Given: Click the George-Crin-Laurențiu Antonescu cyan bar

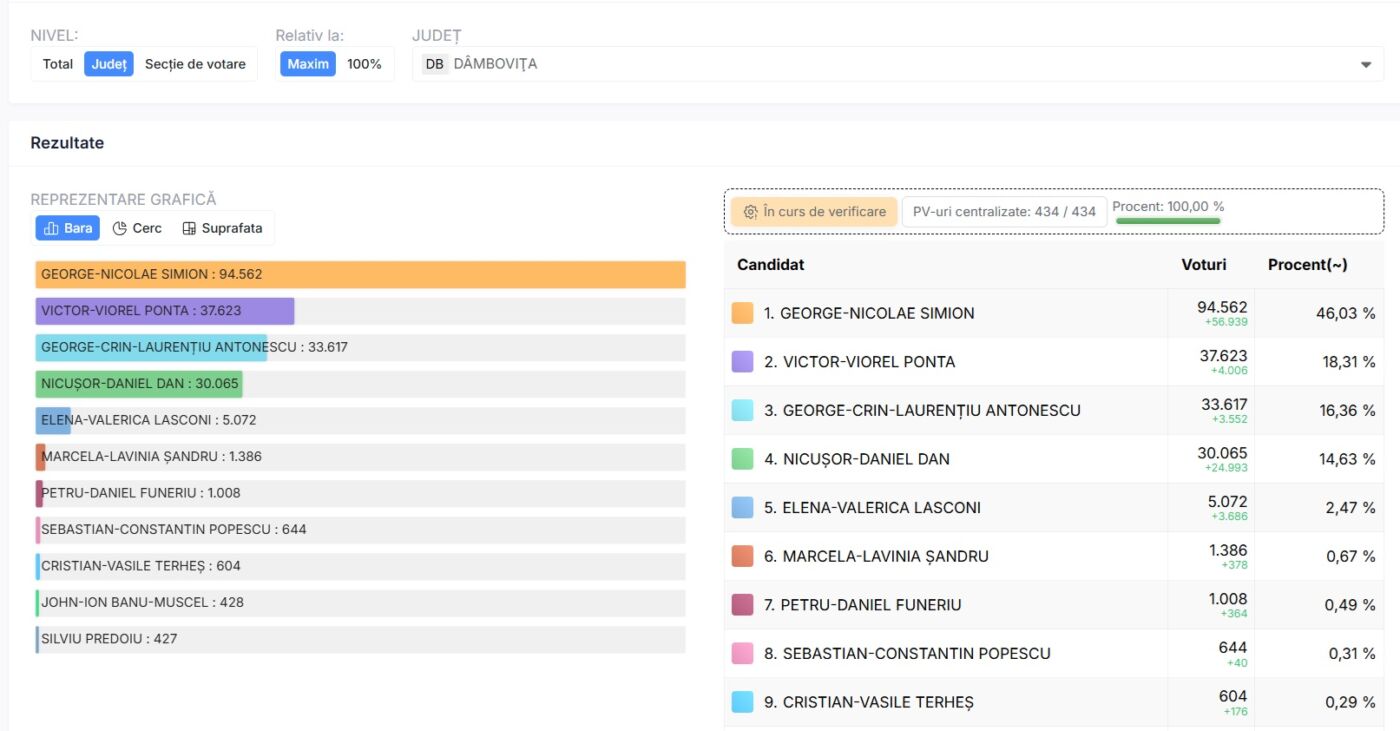Looking at the screenshot, I should pyautogui.click(x=151, y=347).
